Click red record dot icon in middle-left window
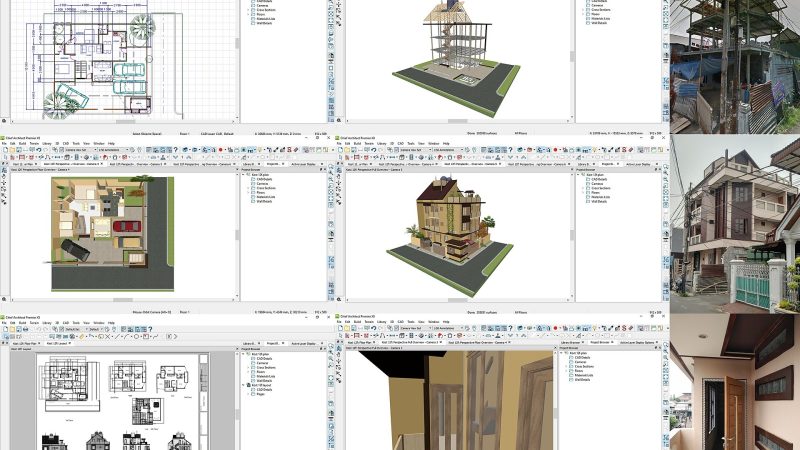 [x=220, y=149]
